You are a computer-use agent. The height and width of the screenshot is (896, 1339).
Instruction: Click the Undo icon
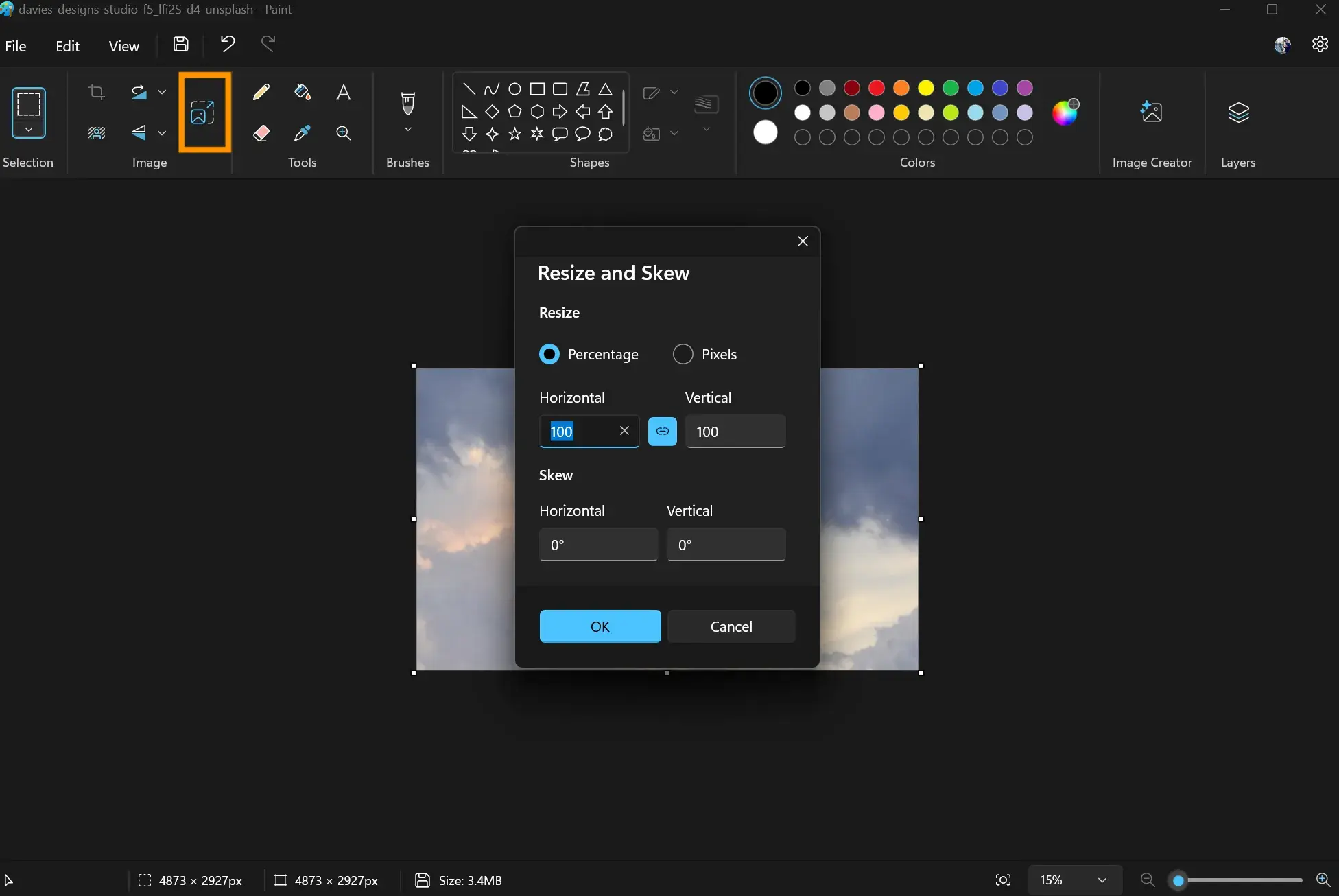pos(227,44)
